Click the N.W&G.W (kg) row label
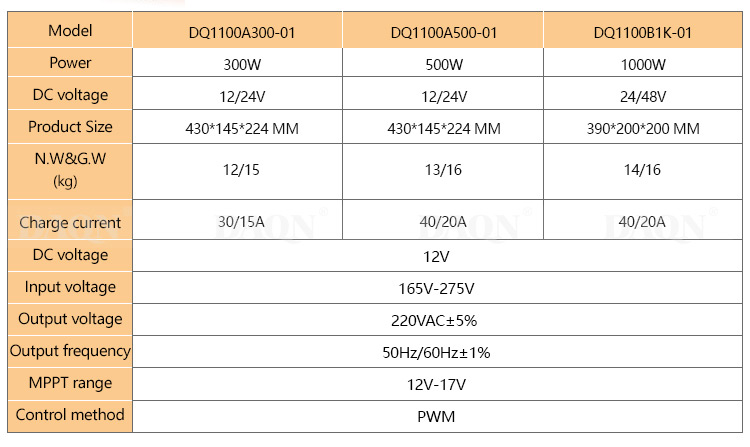 pyautogui.click(x=70, y=171)
